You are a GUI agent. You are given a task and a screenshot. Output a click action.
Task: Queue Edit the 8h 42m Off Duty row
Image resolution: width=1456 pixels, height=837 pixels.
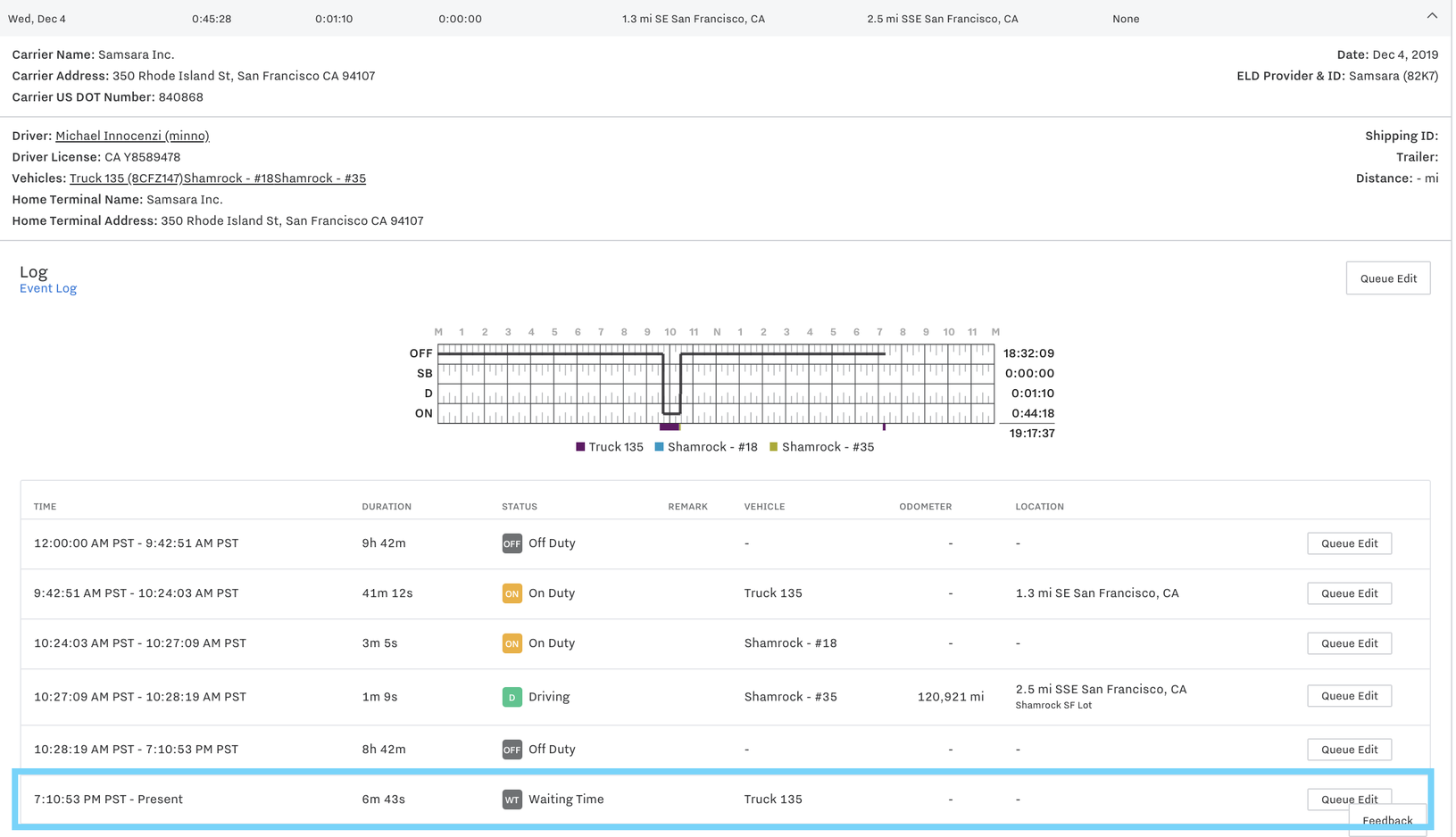click(1349, 750)
